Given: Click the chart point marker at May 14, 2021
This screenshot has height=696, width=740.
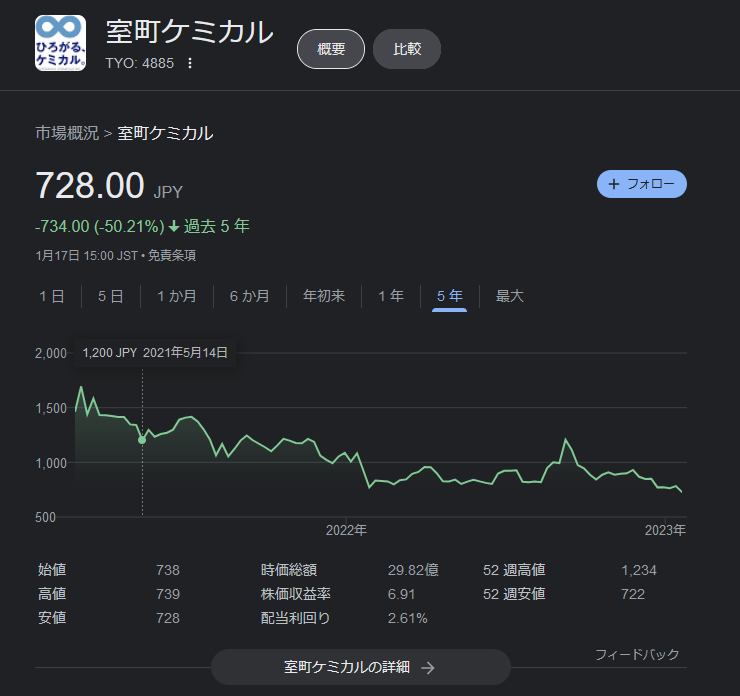Looking at the screenshot, I should [142, 440].
